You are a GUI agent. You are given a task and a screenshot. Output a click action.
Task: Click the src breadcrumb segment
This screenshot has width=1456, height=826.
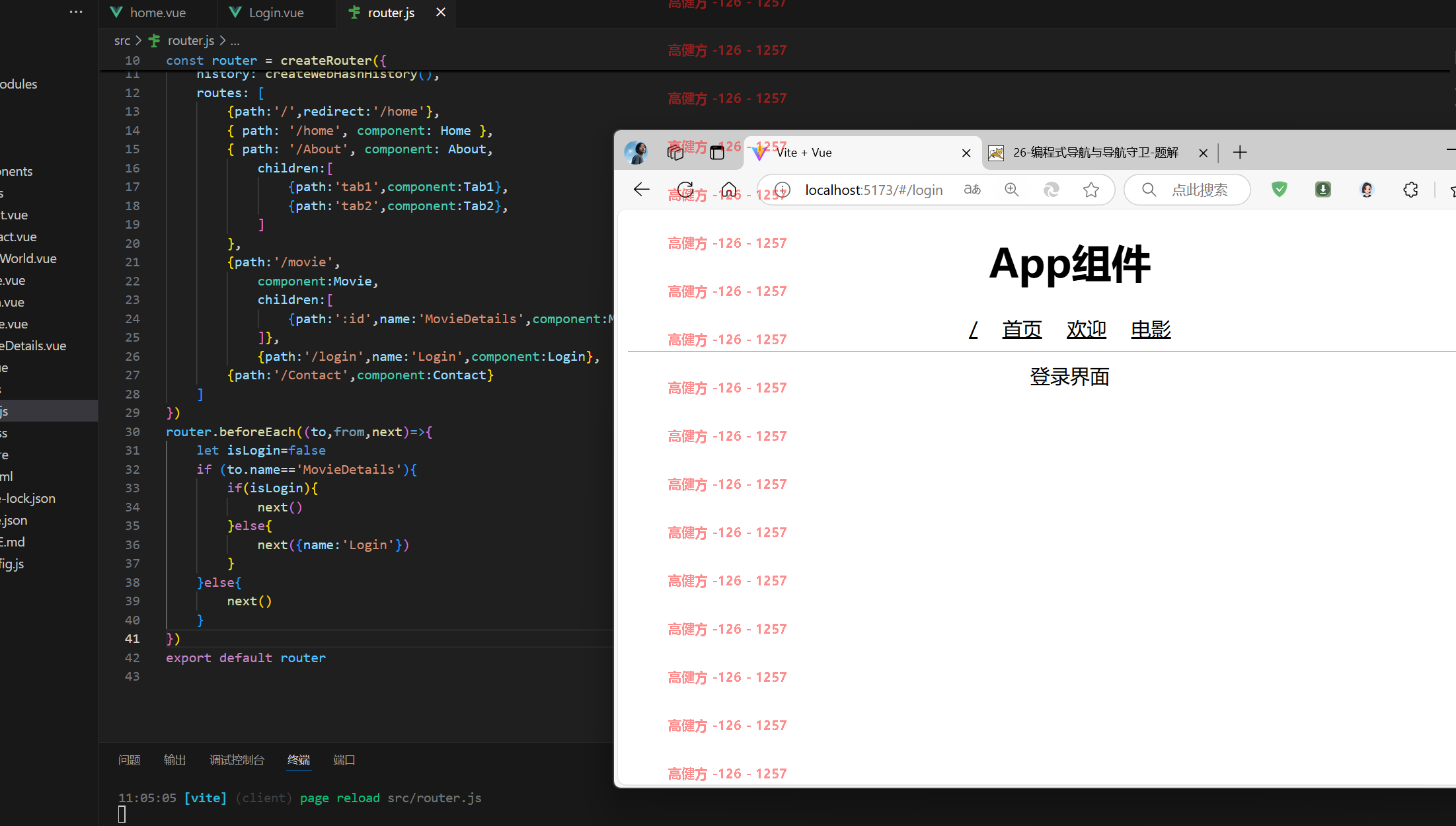click(x=122, y=40)
